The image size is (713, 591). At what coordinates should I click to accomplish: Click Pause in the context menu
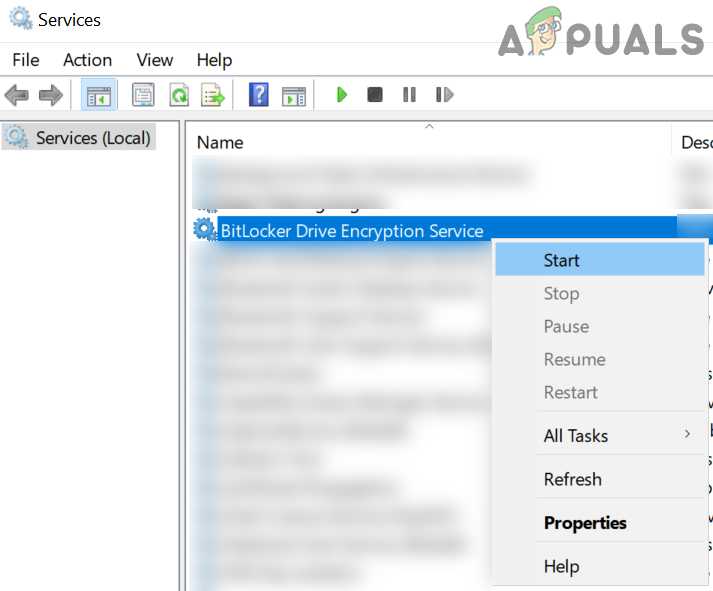point(600,326)
